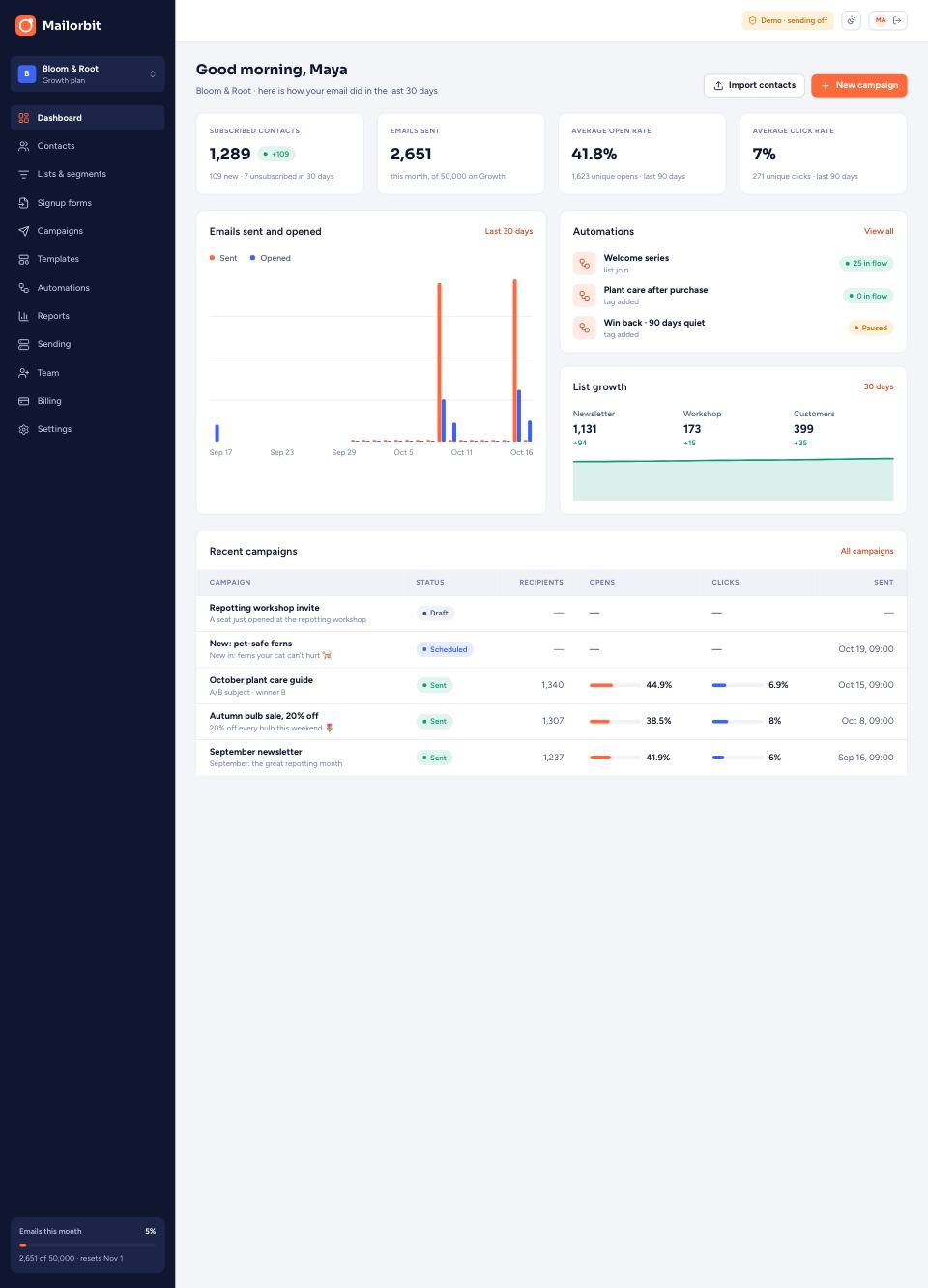928x1288 pixels.
Task: Expand the Bloom & Root workspace switcher chevron
Action: [x=153, y=74]
